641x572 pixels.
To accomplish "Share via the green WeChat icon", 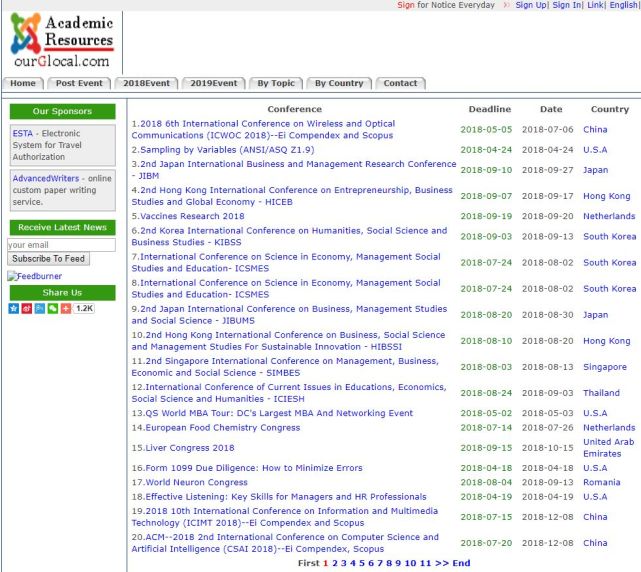I will tap(53, 308).
